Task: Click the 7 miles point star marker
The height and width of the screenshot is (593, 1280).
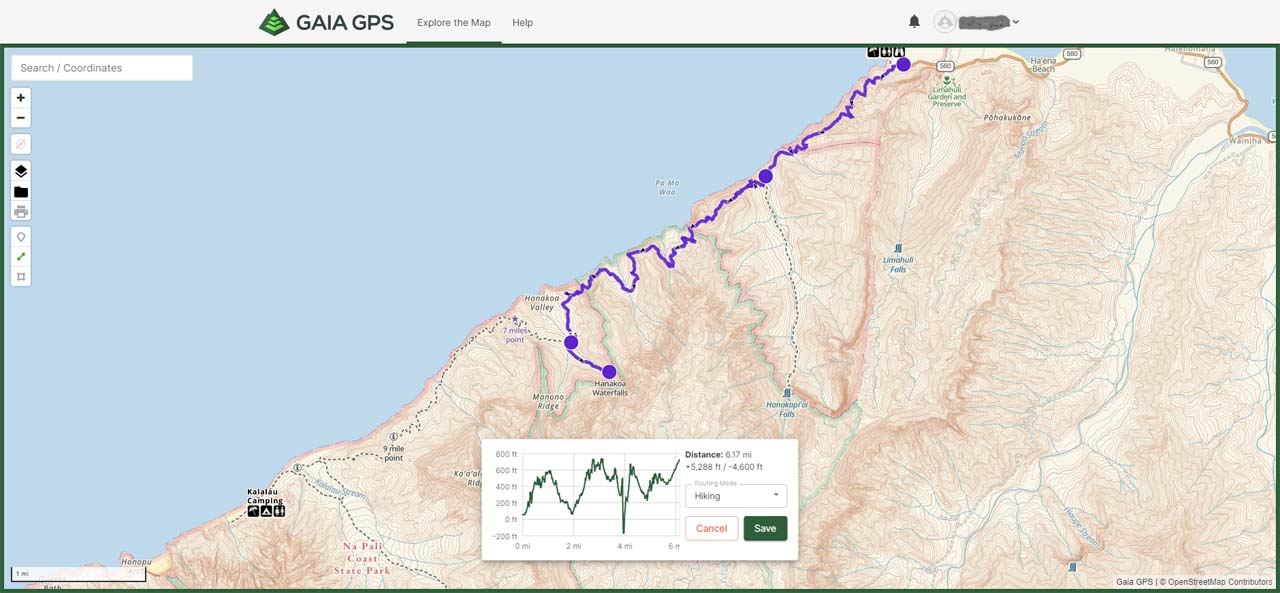Action: [515, 320]
